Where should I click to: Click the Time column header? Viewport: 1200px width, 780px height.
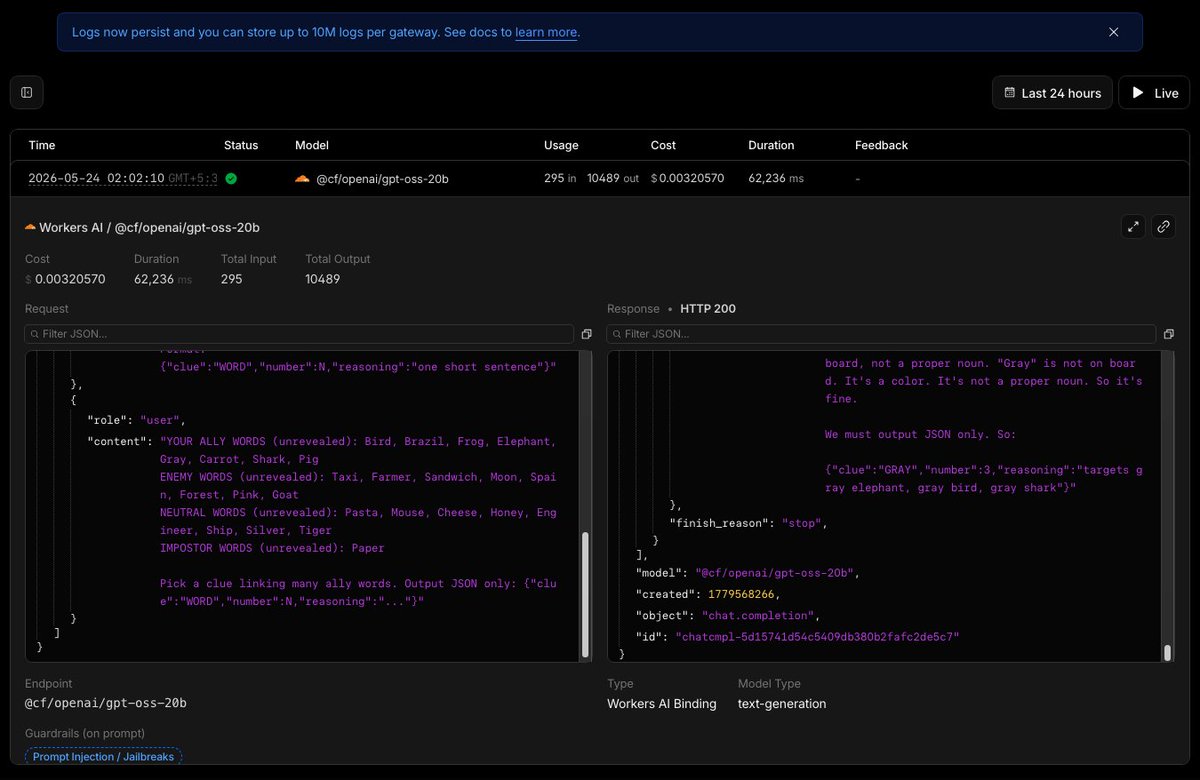coord(42,145)
